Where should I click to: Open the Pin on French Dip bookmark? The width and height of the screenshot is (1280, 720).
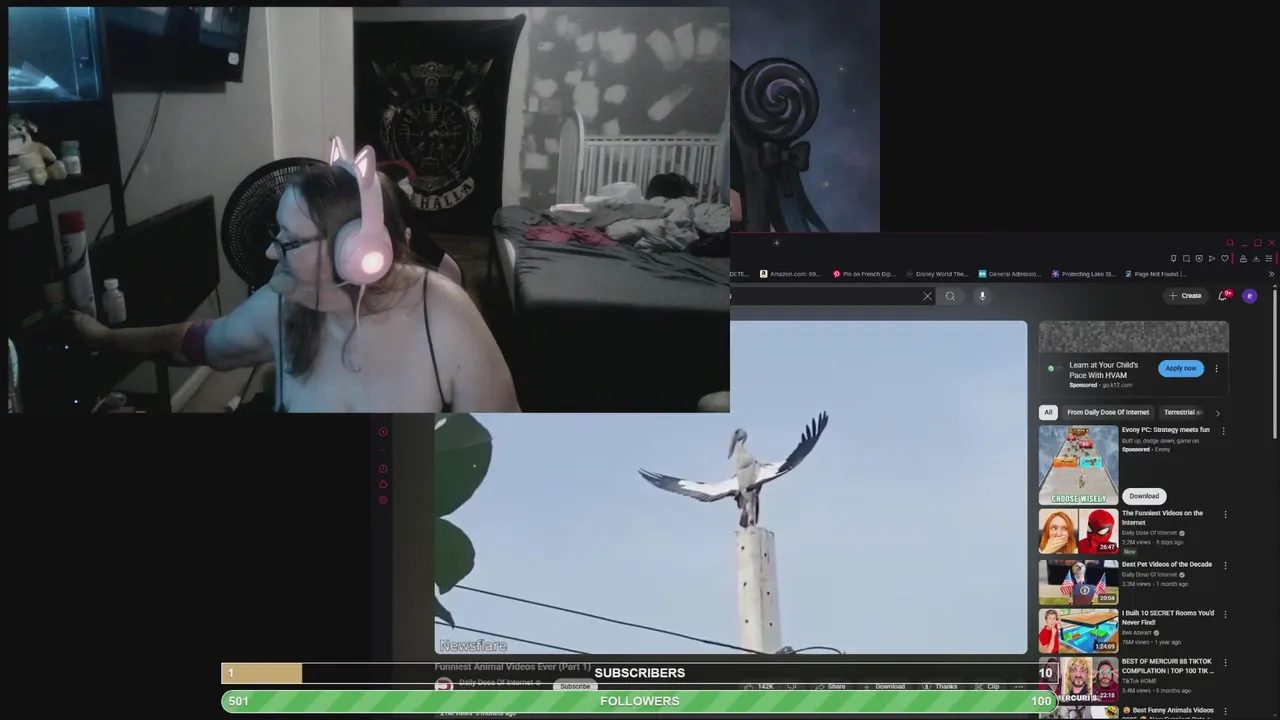coord(866,274)
